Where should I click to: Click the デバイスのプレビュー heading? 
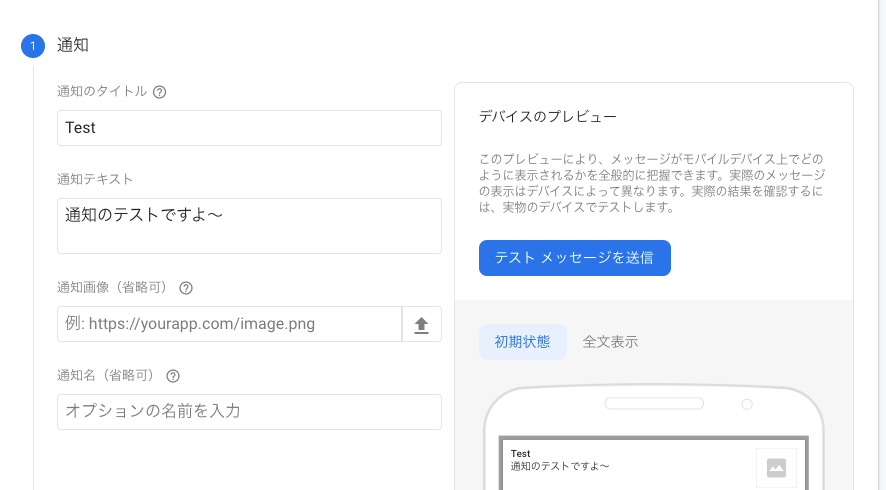(548, 116)
